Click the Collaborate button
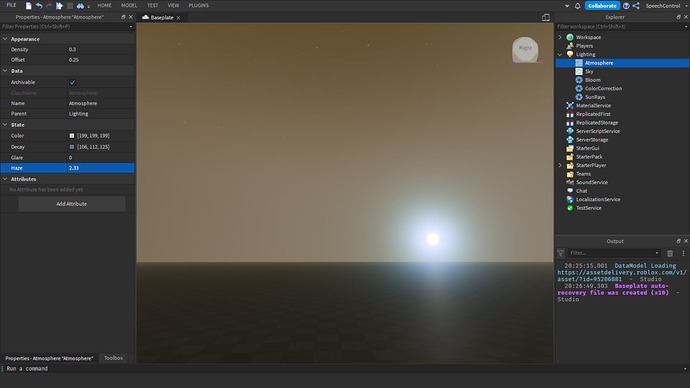 (602, 6)
